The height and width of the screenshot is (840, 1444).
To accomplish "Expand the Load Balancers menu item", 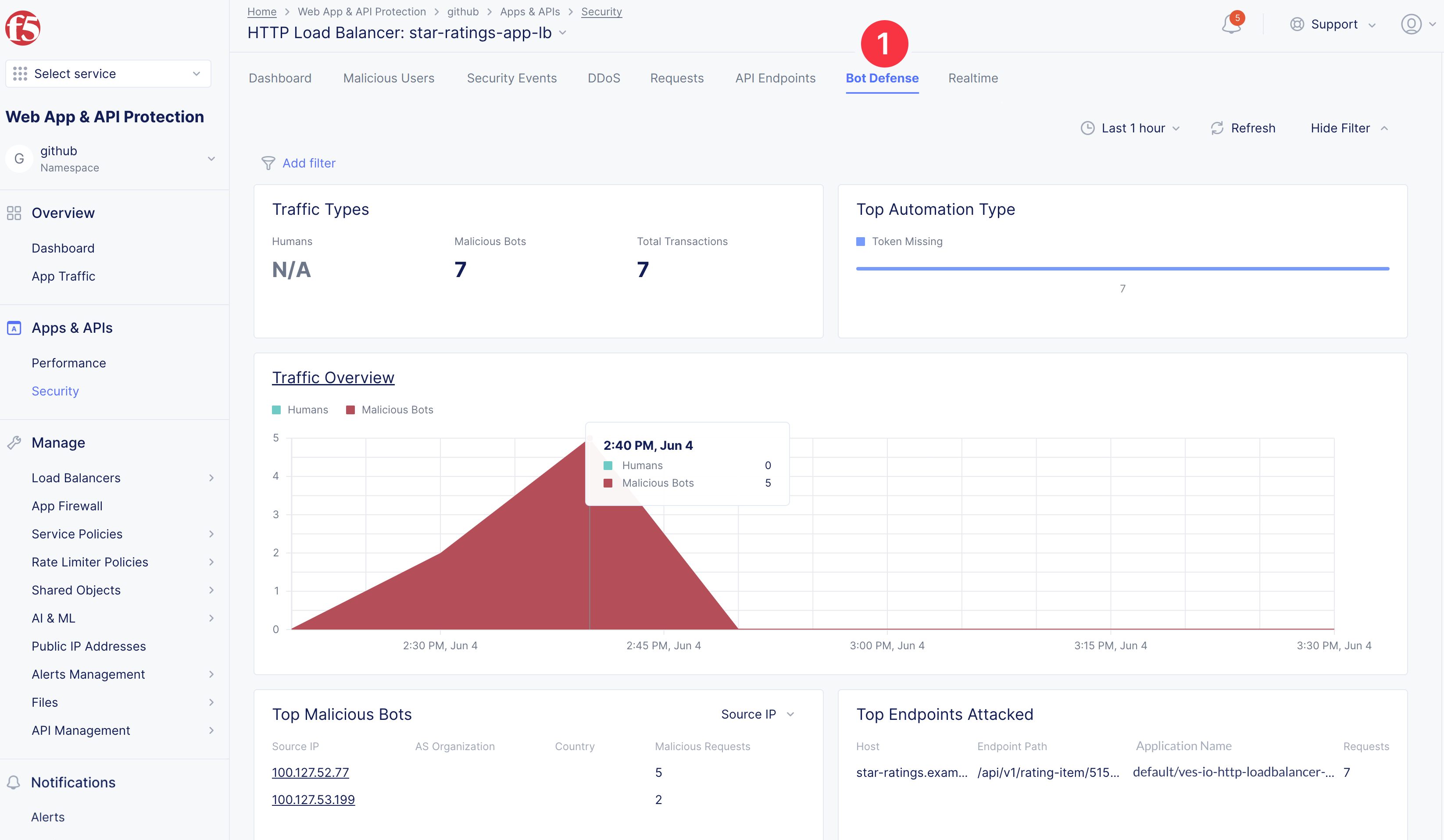I will pyautogui.click(x=211, y=477).
